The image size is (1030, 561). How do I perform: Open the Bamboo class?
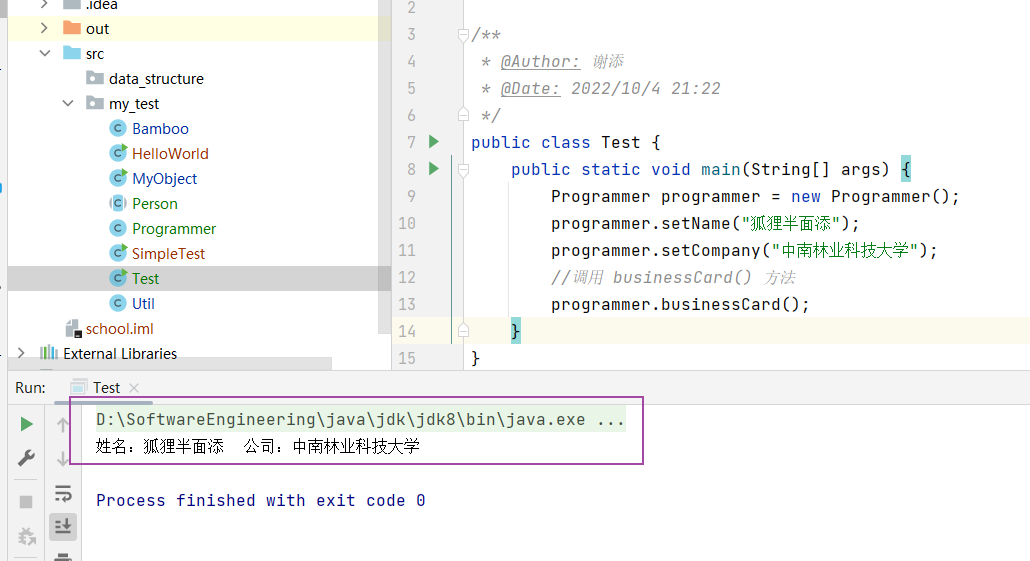click(x=160, y=129)
